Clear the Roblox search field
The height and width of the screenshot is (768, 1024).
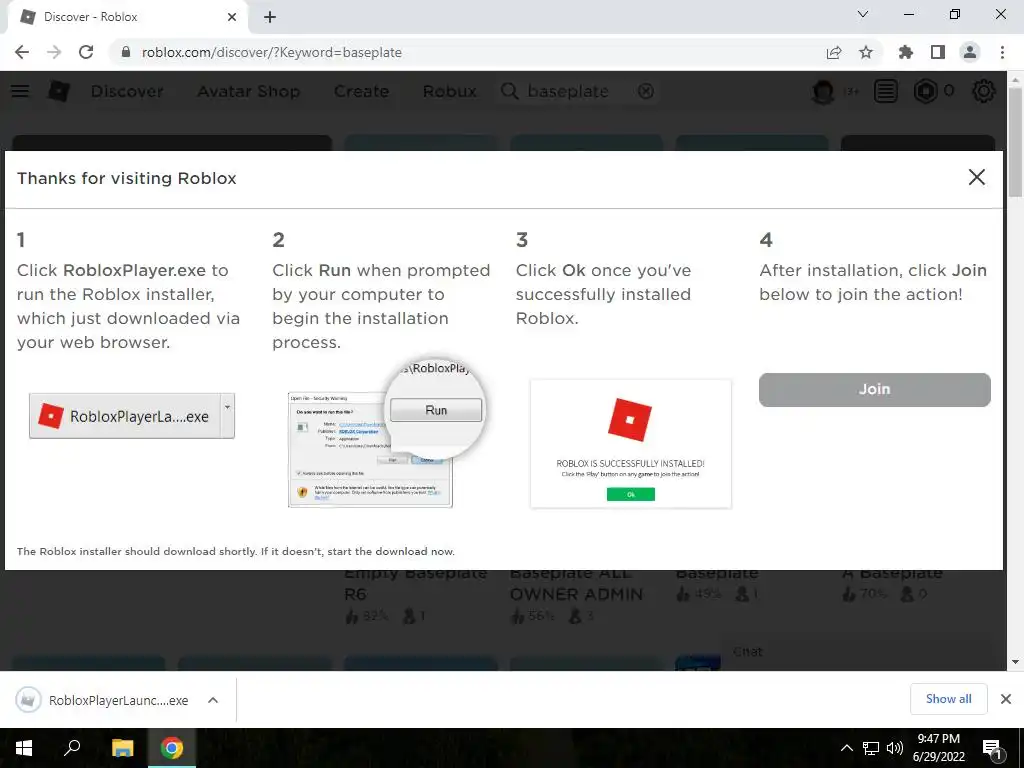(x=646, y=91)
